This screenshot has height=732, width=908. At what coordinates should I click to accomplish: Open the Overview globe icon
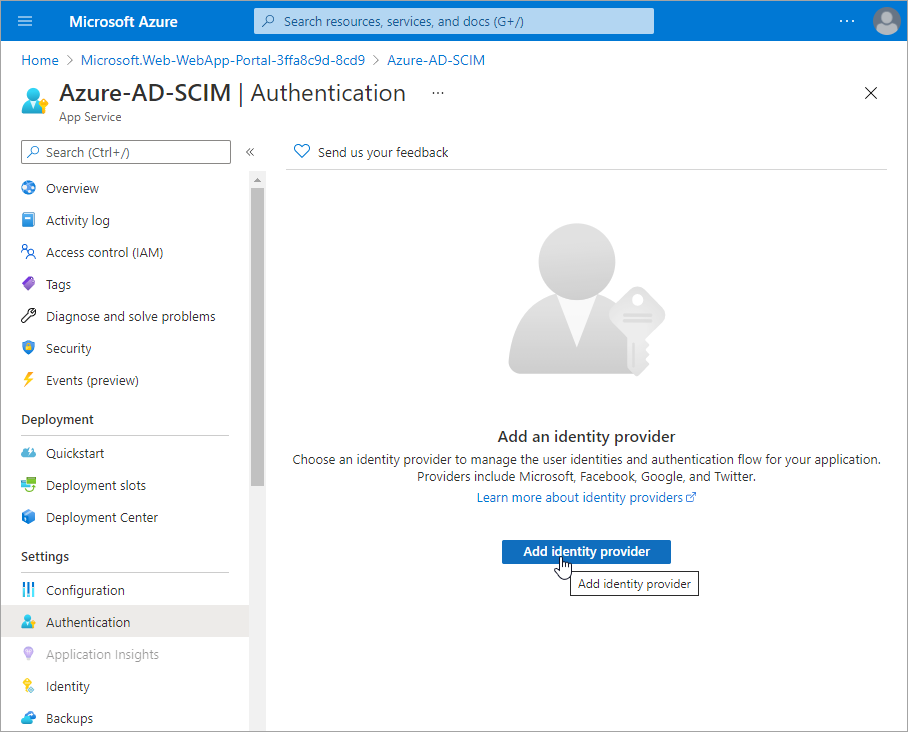click(x=28, y=188)
